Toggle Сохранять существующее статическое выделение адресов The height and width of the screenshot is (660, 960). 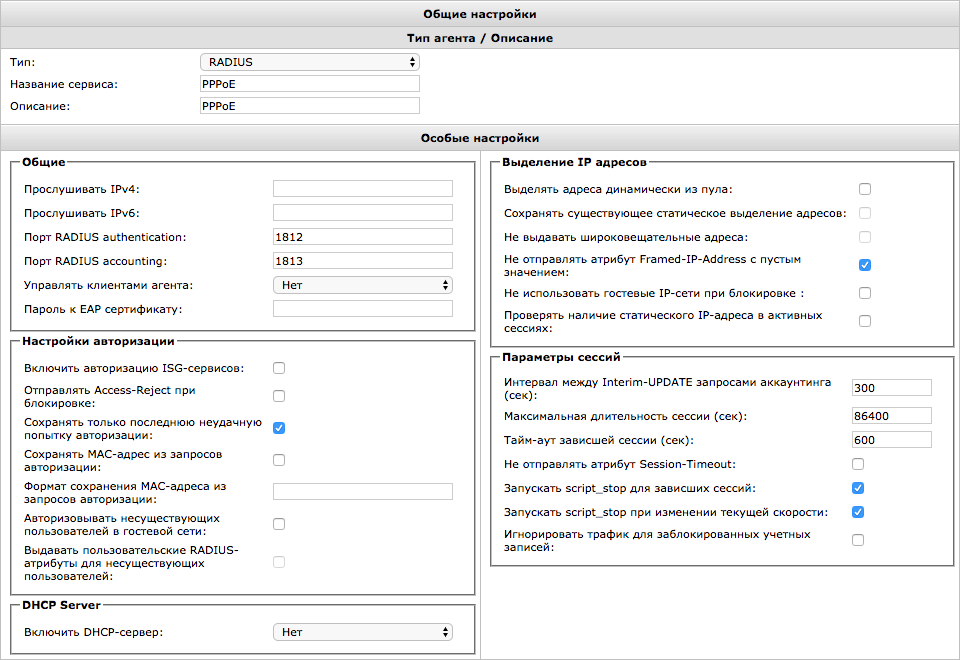(865, 213)
